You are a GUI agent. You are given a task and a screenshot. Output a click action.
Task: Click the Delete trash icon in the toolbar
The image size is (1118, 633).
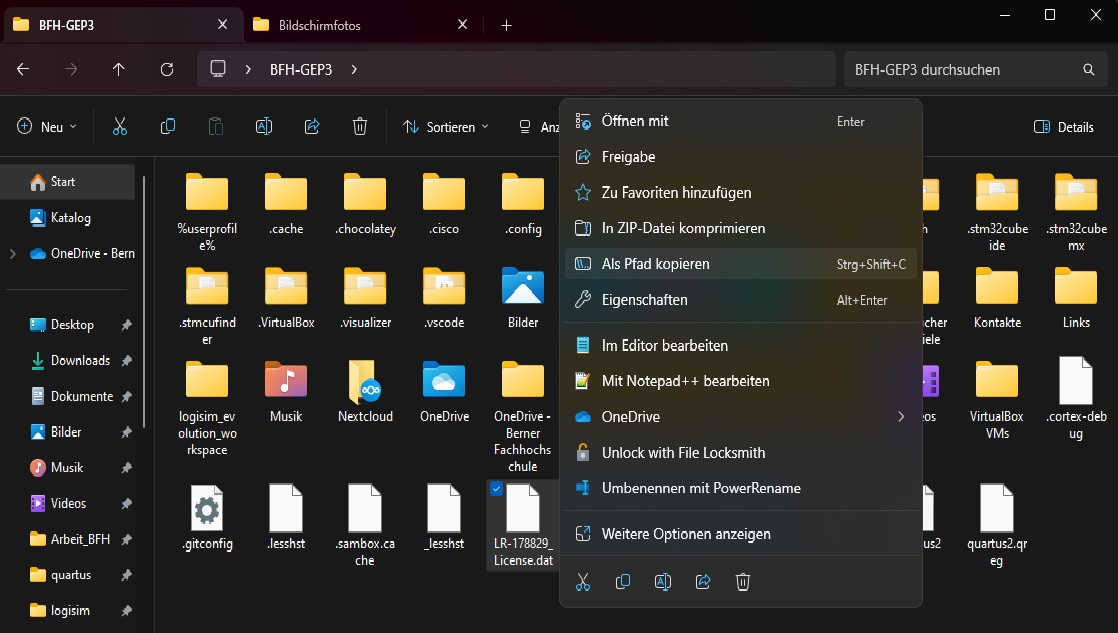tap(360, 127)
